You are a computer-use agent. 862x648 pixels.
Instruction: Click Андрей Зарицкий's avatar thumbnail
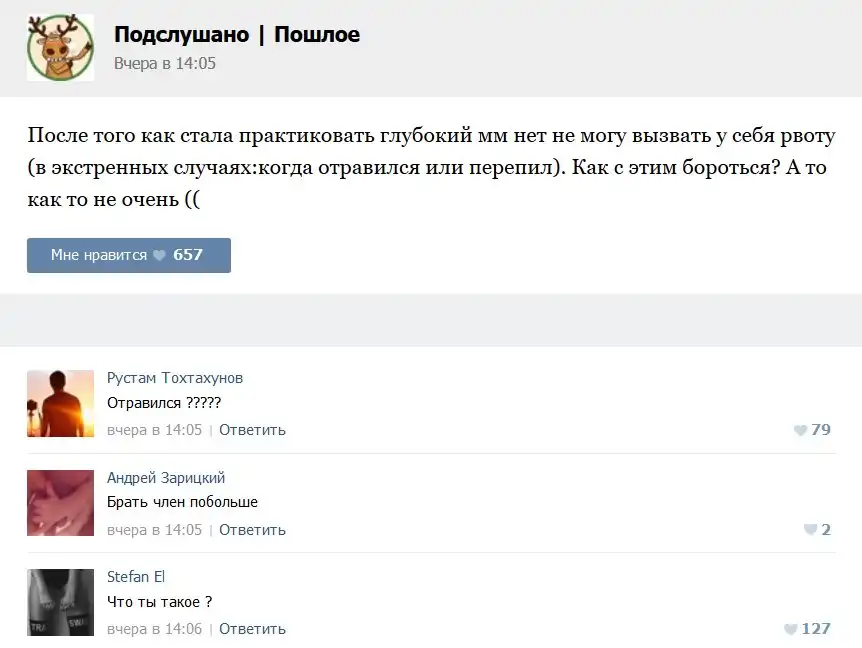[x=60, y=503]
